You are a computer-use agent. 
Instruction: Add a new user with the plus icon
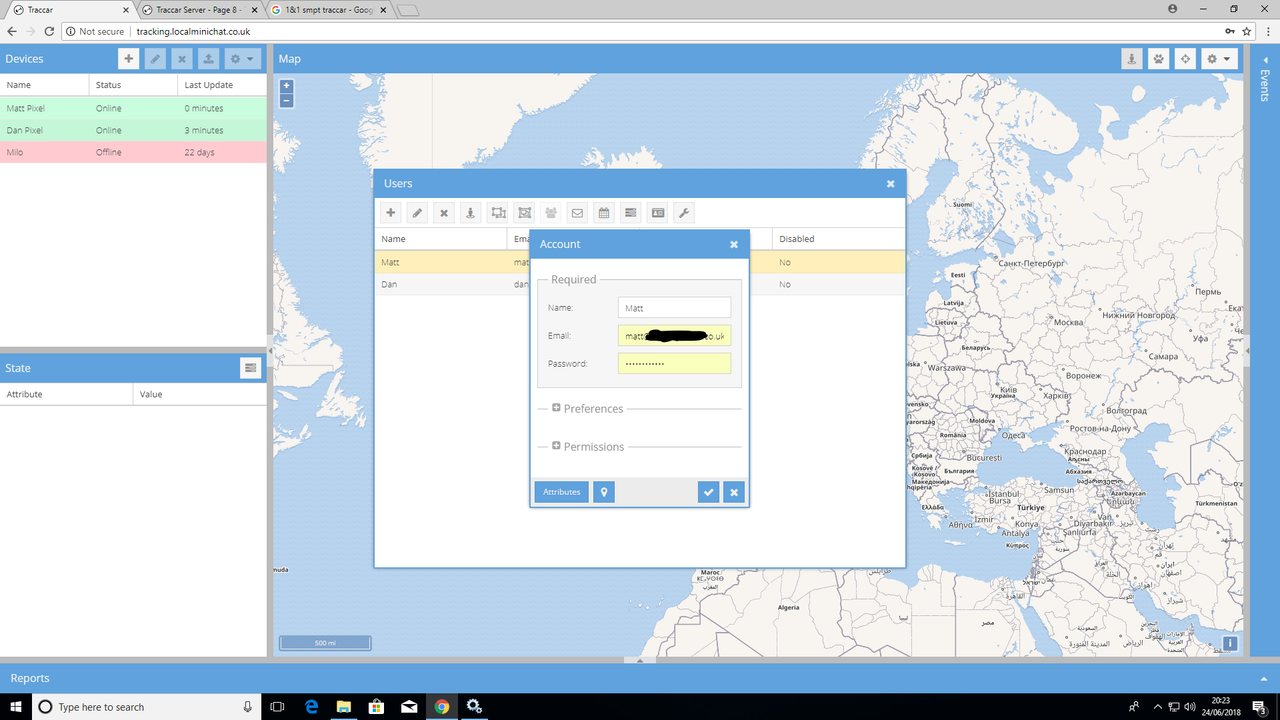(390, 212)
